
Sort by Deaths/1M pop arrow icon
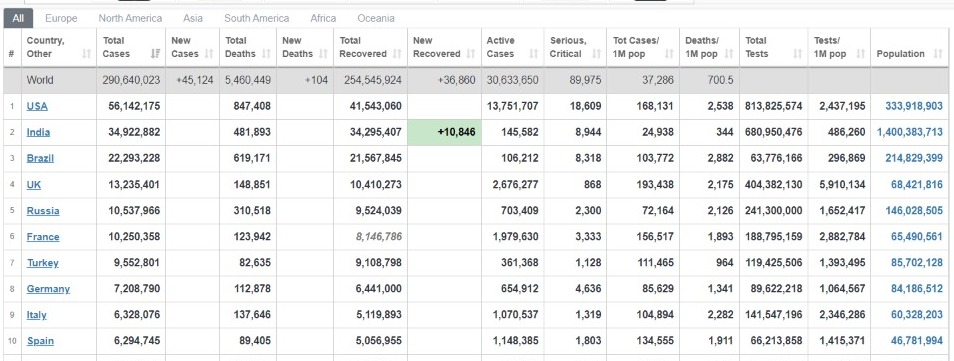(729, 54)
